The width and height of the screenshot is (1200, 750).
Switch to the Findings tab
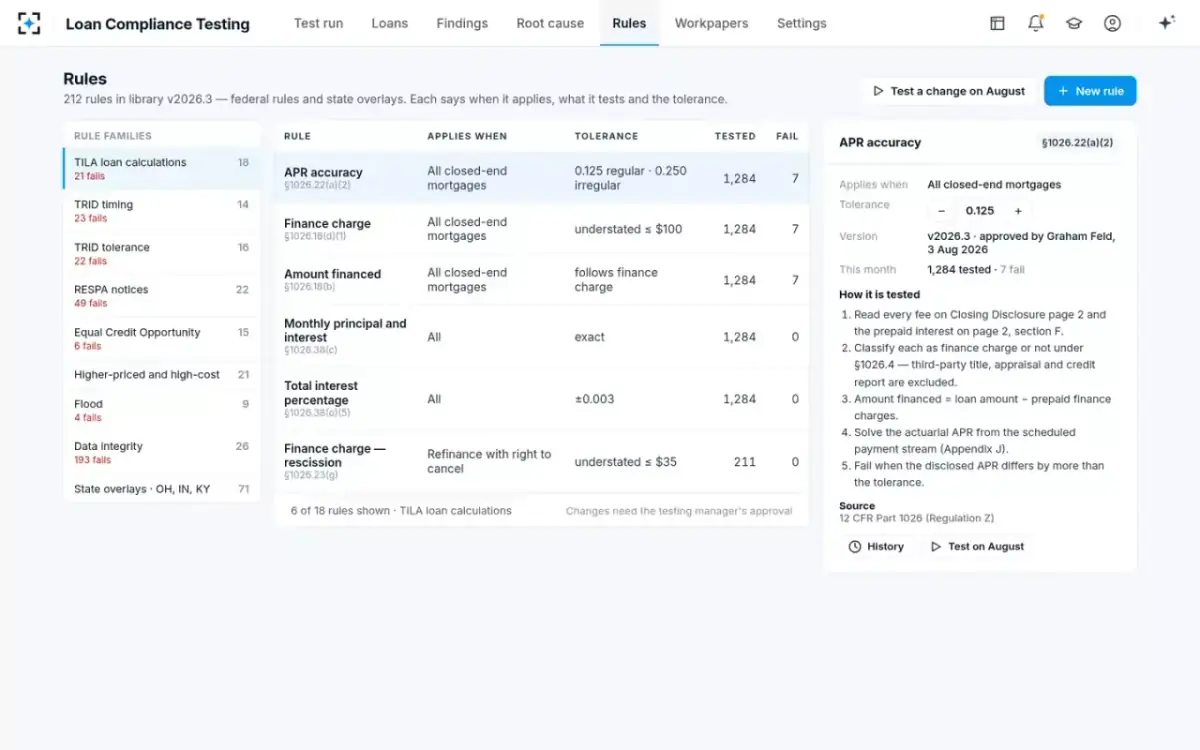pos(462,23)
